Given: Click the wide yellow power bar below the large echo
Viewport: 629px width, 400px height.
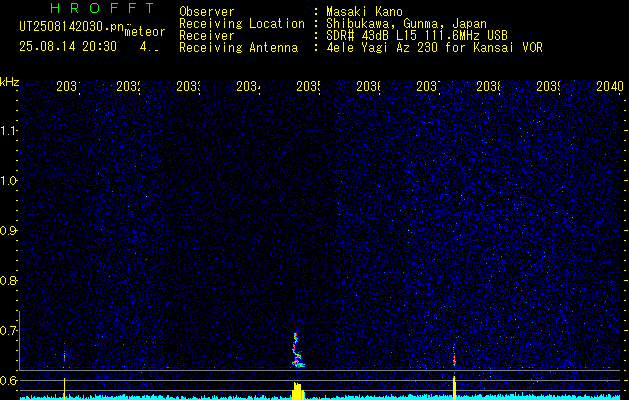Looking at the screenshot, I should 297,391.
